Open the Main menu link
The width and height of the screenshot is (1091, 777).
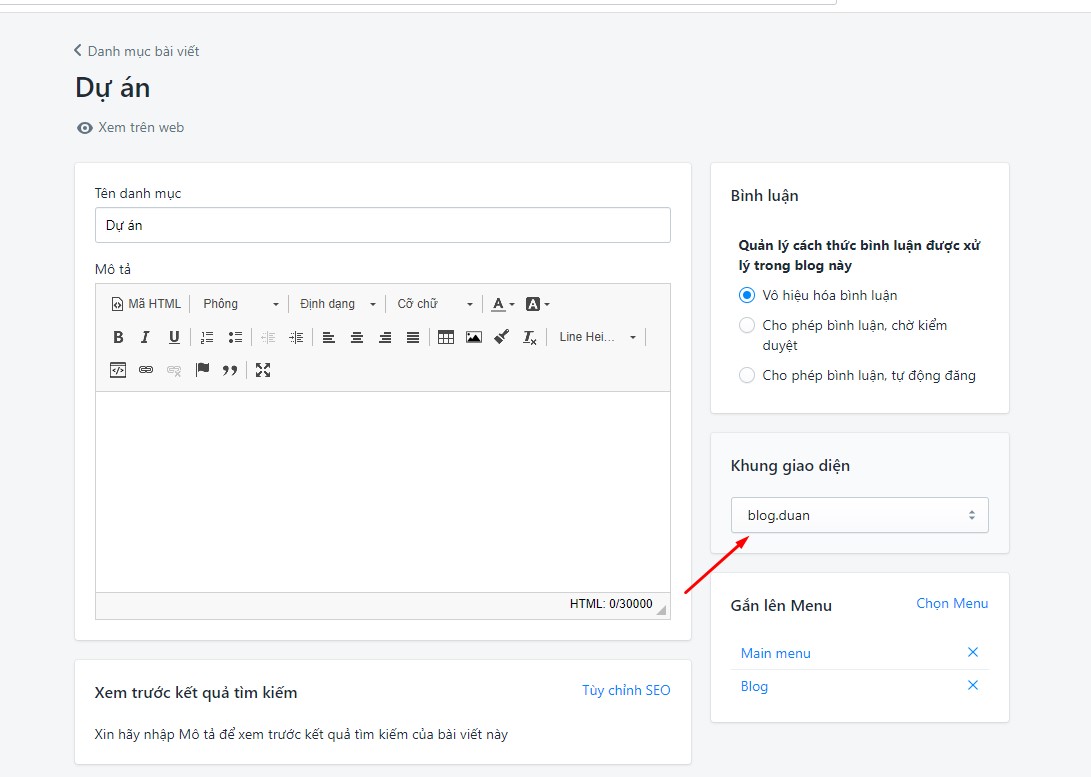776,653
